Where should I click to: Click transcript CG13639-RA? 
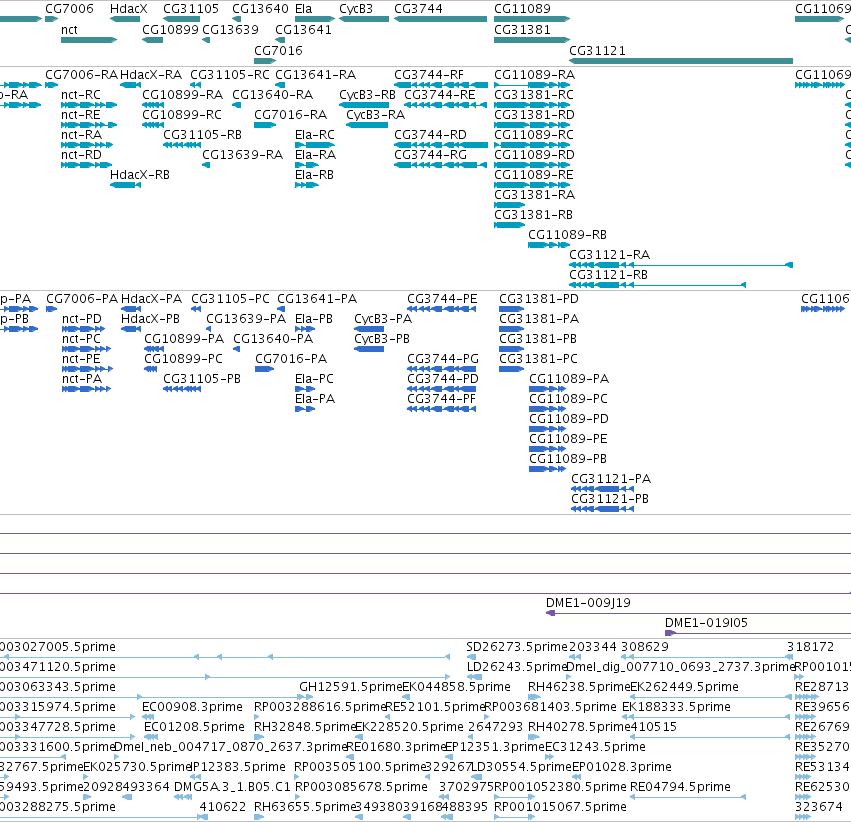tap(206, 165)
